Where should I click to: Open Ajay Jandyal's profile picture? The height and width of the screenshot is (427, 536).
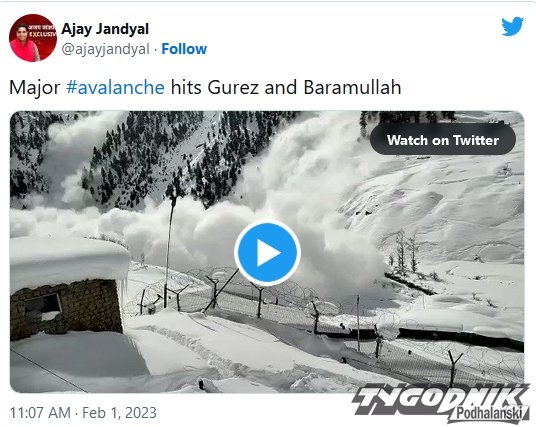point(33,38)
